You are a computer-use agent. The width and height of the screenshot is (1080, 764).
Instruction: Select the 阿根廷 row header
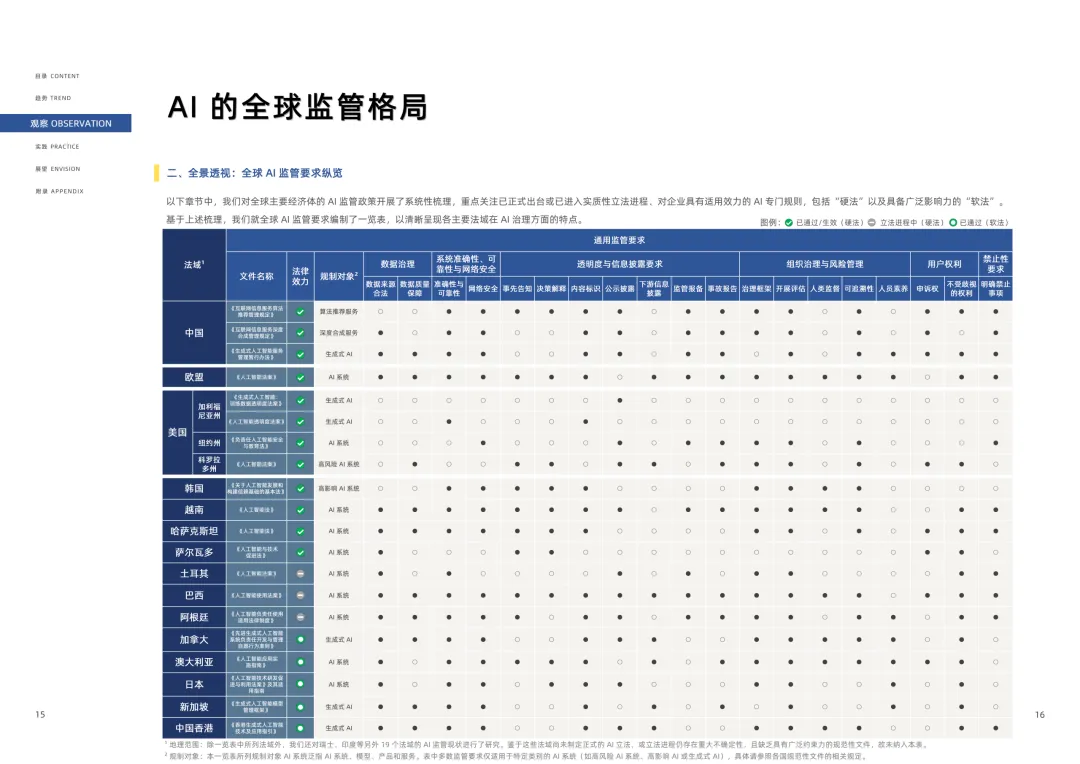(x=194, y=617)
